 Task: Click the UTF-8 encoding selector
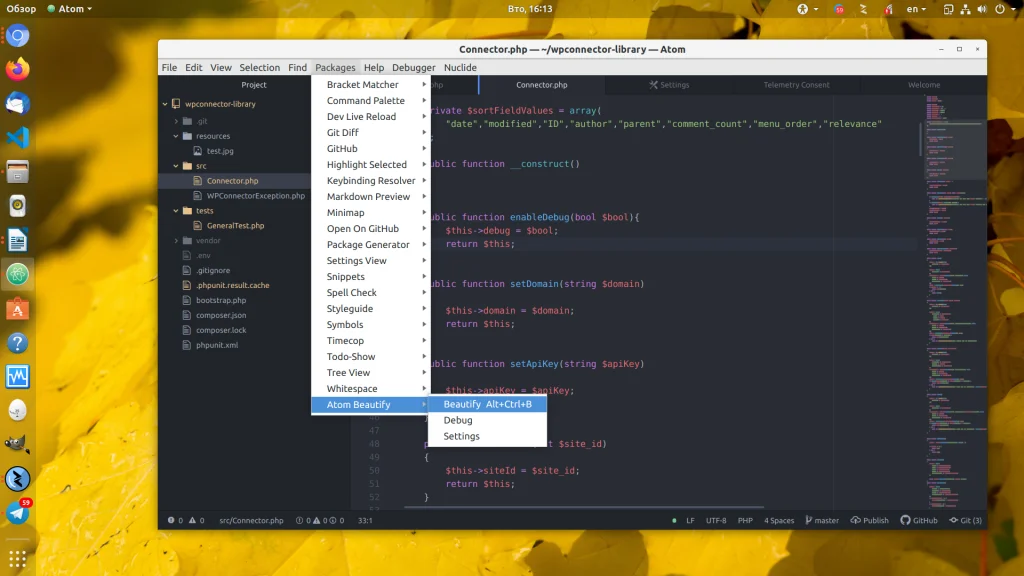716,520
